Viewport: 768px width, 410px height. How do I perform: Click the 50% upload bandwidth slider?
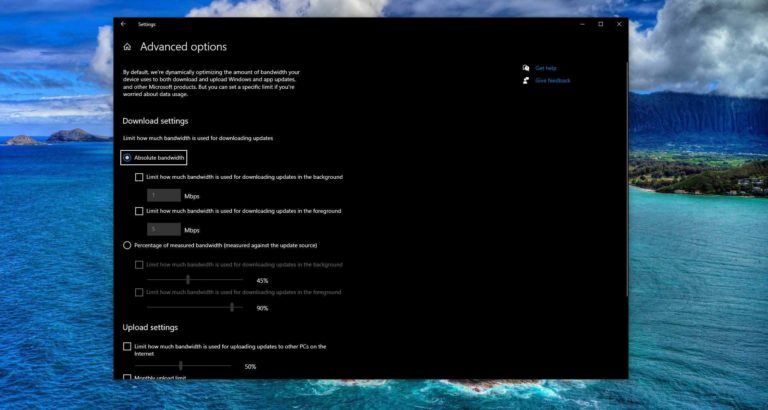tap(183, 365)
